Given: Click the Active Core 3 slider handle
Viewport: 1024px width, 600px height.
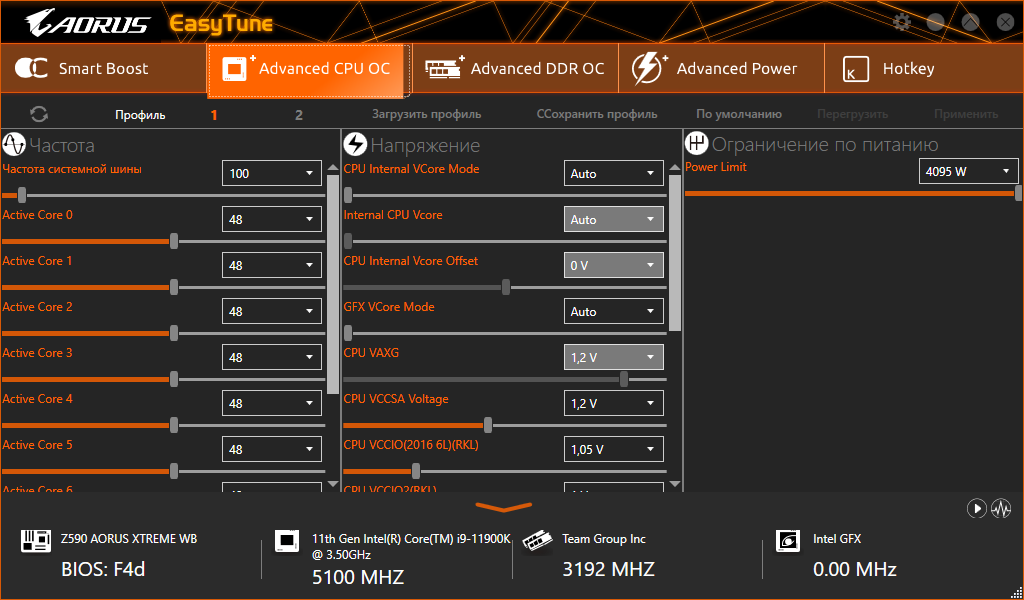Looking at the screenshot, I should pyautogui.click(x=174, y=379).
